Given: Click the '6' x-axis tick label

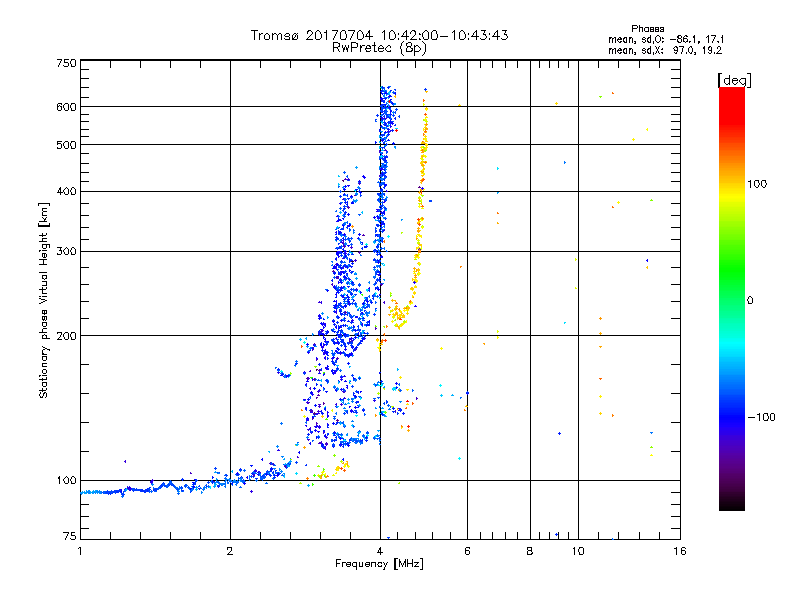Looking at the screenshot, I should [467, 551].
